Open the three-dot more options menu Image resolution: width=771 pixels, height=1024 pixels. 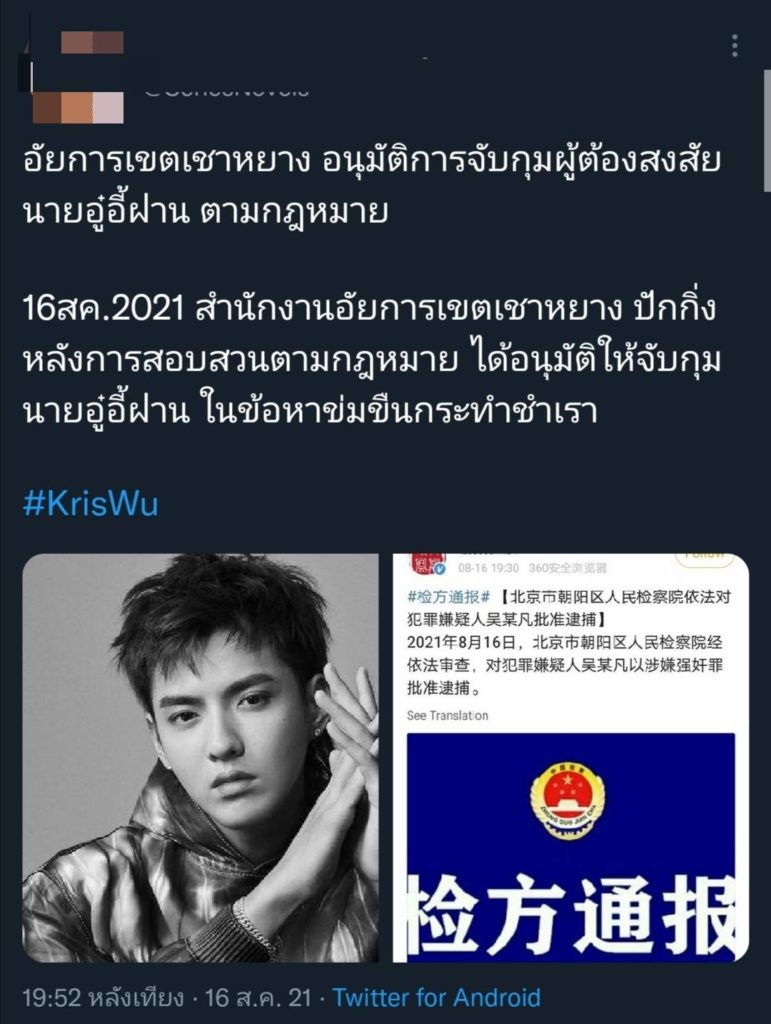click(x=735, y=46)
